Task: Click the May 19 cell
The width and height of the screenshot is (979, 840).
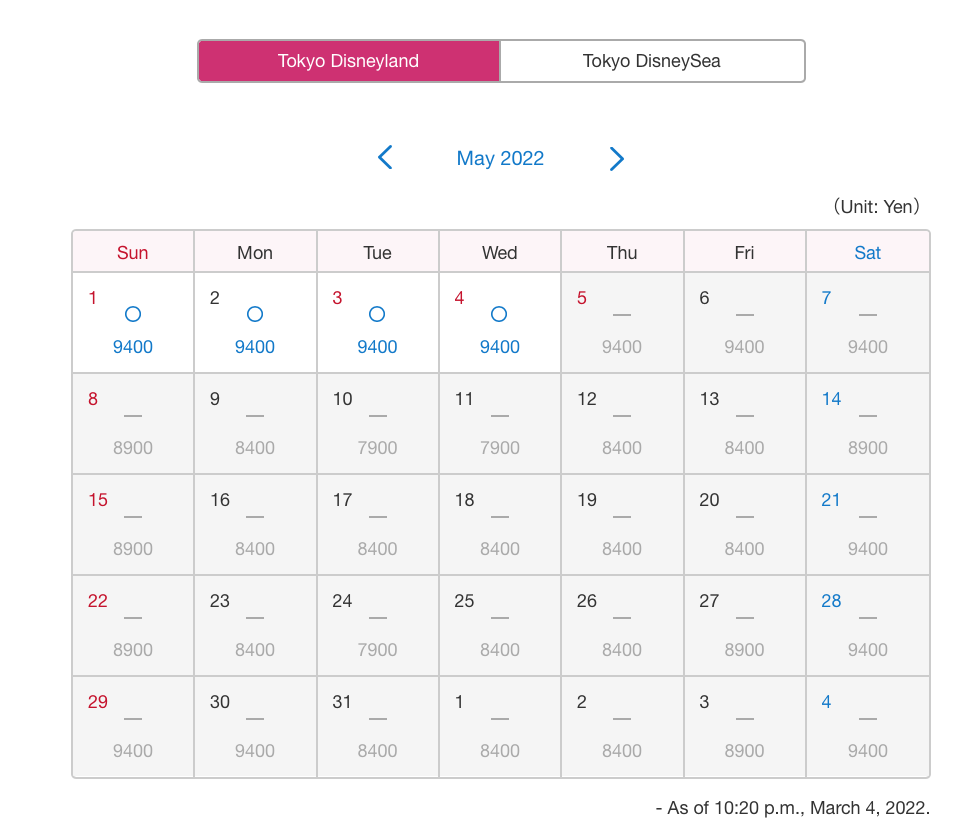Action: (622, 525)
